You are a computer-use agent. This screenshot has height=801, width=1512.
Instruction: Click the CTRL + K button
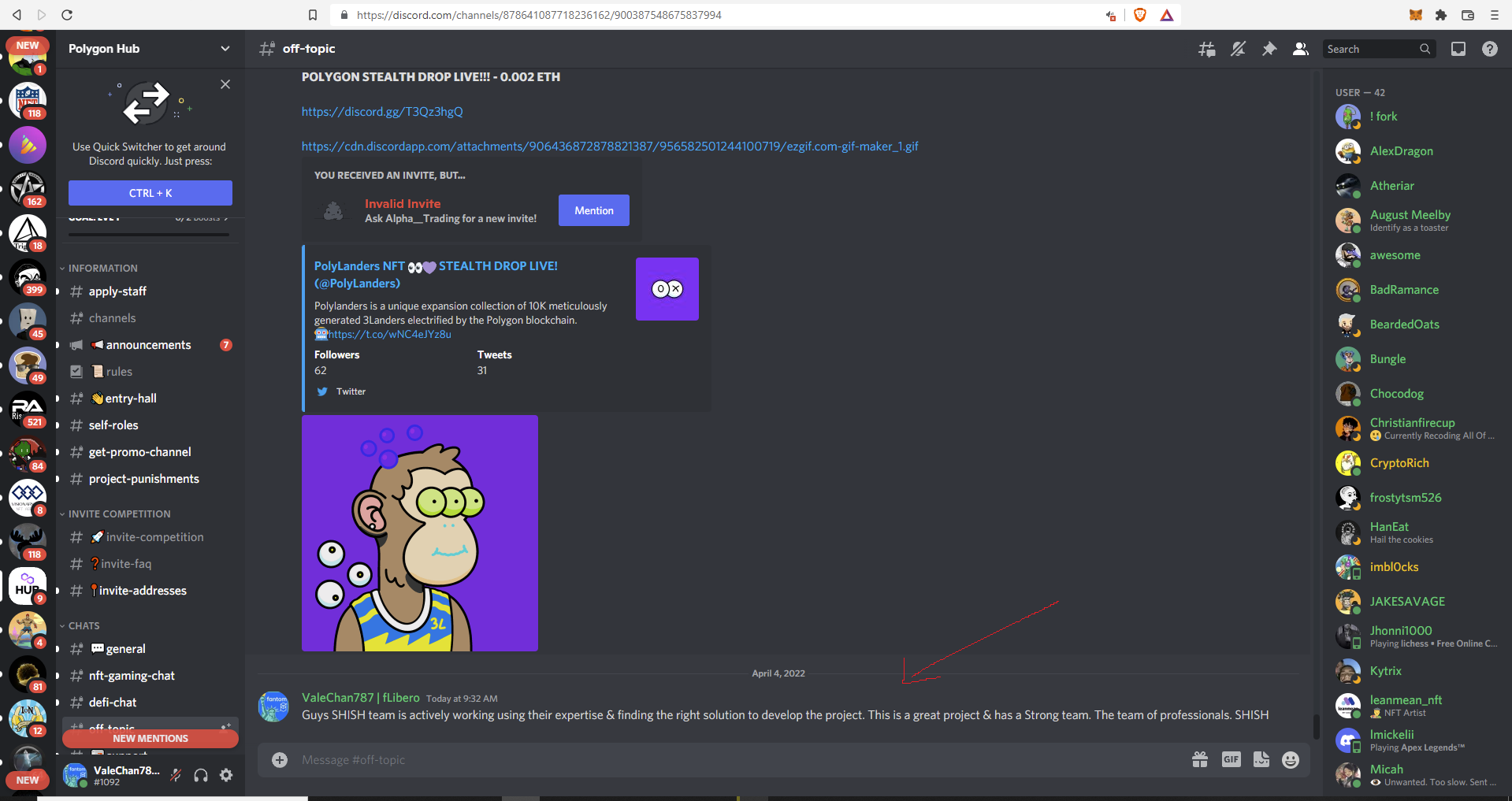150,193
